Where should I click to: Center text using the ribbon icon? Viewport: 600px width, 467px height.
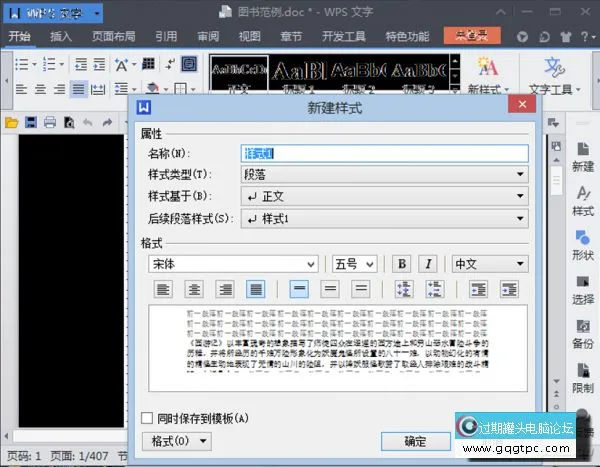[40, 89]
